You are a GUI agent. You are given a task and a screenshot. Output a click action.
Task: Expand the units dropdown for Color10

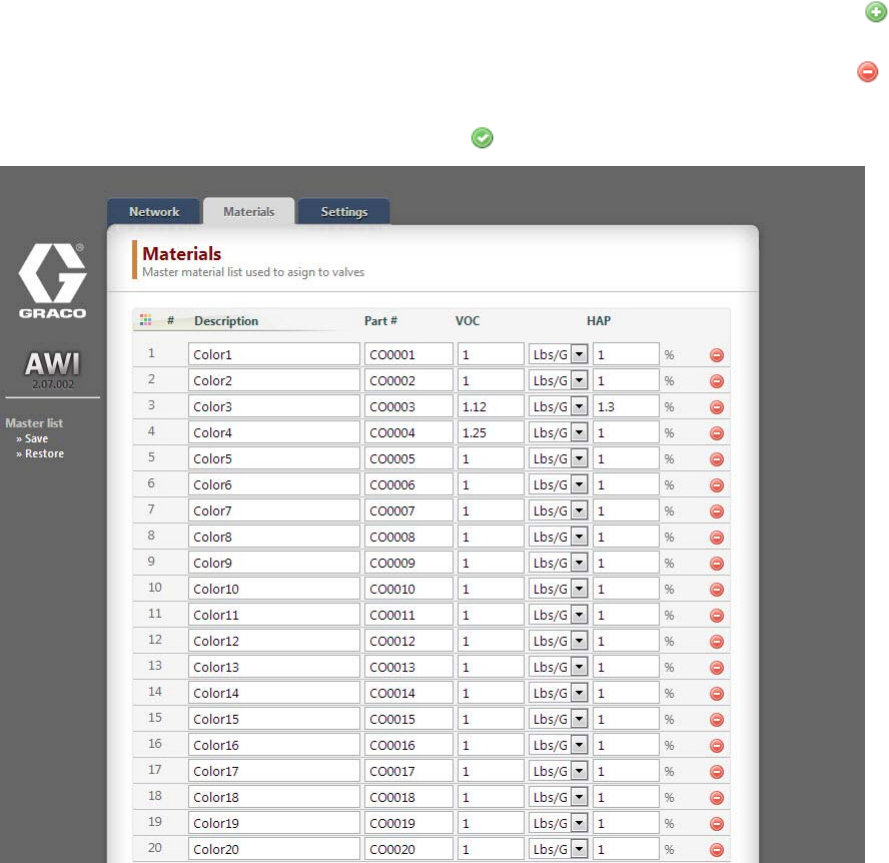pos(558,589)
